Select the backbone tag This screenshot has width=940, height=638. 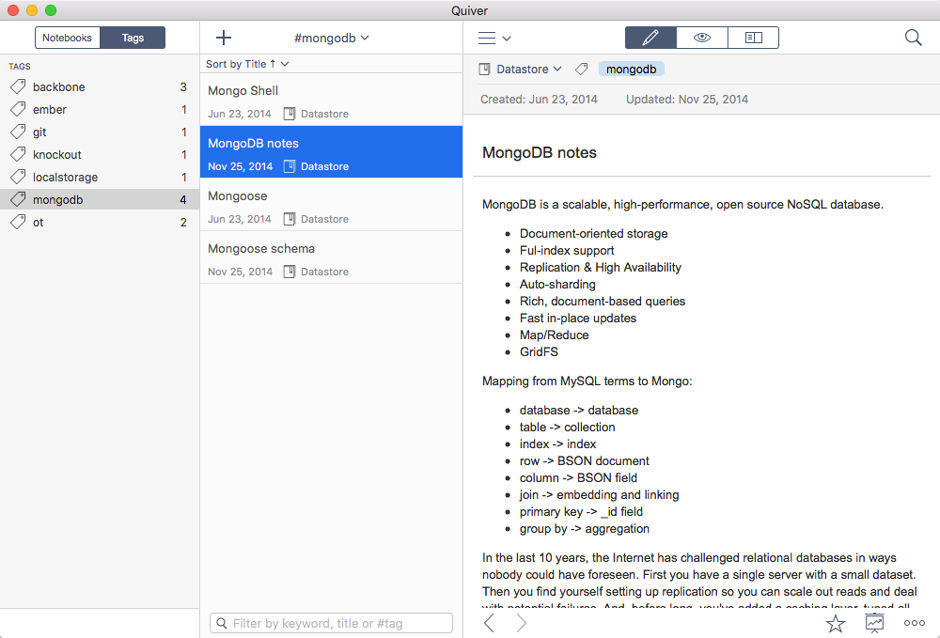point(100,87)
